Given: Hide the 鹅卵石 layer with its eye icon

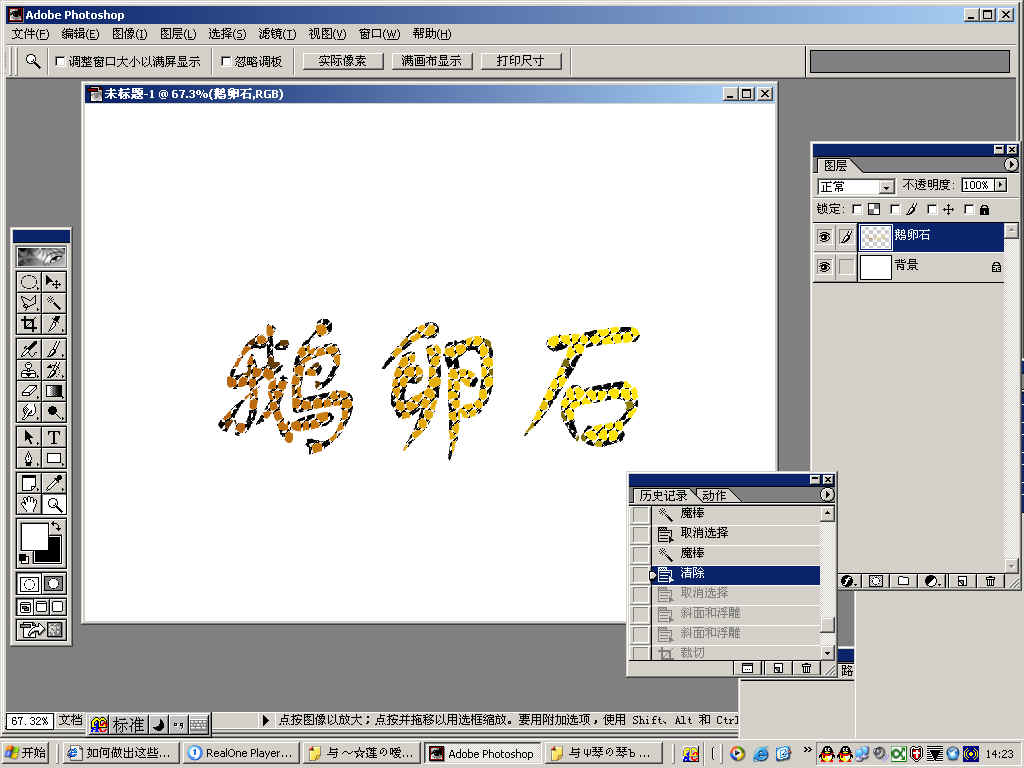Looking at the screenshot, I should click(824, 237).
